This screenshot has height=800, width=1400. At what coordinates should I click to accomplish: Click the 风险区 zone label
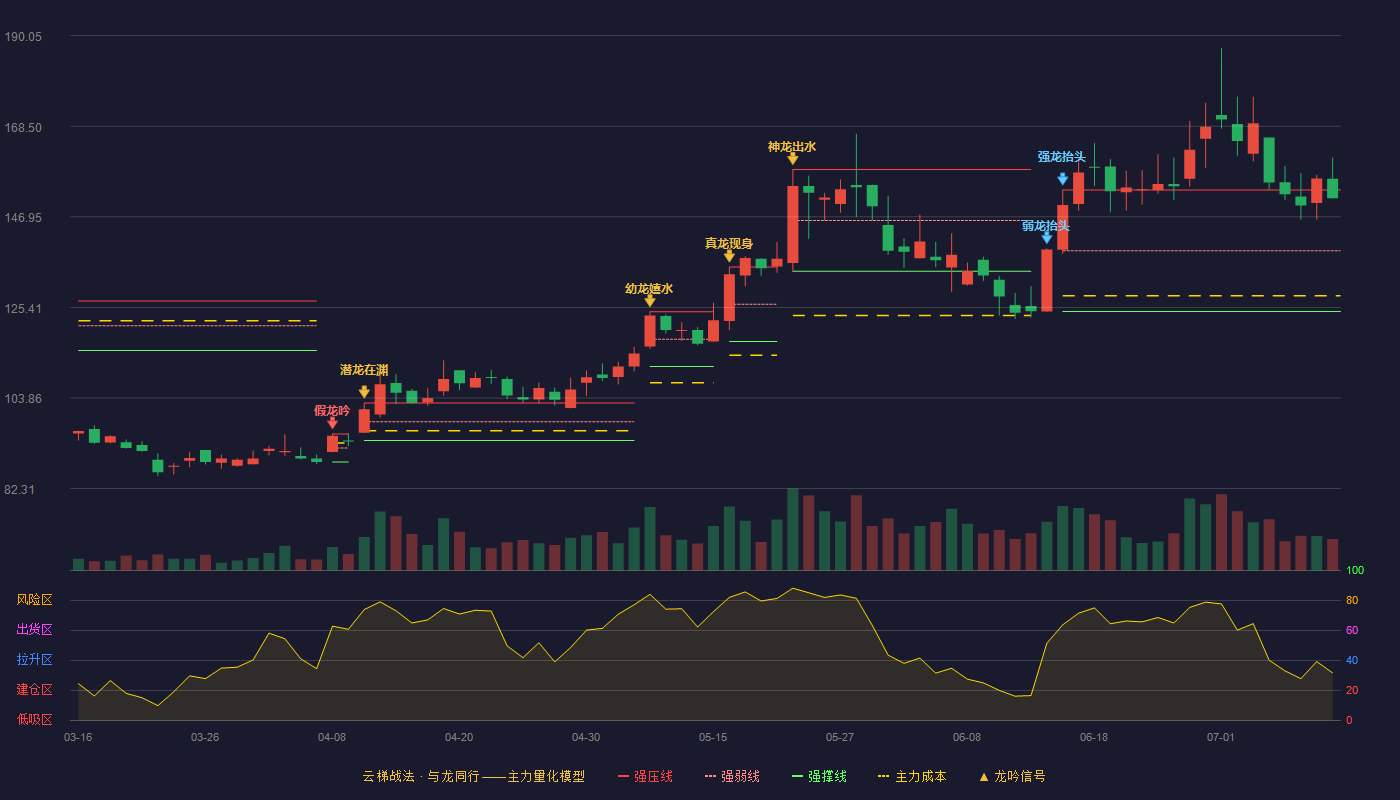coord(34,600)
